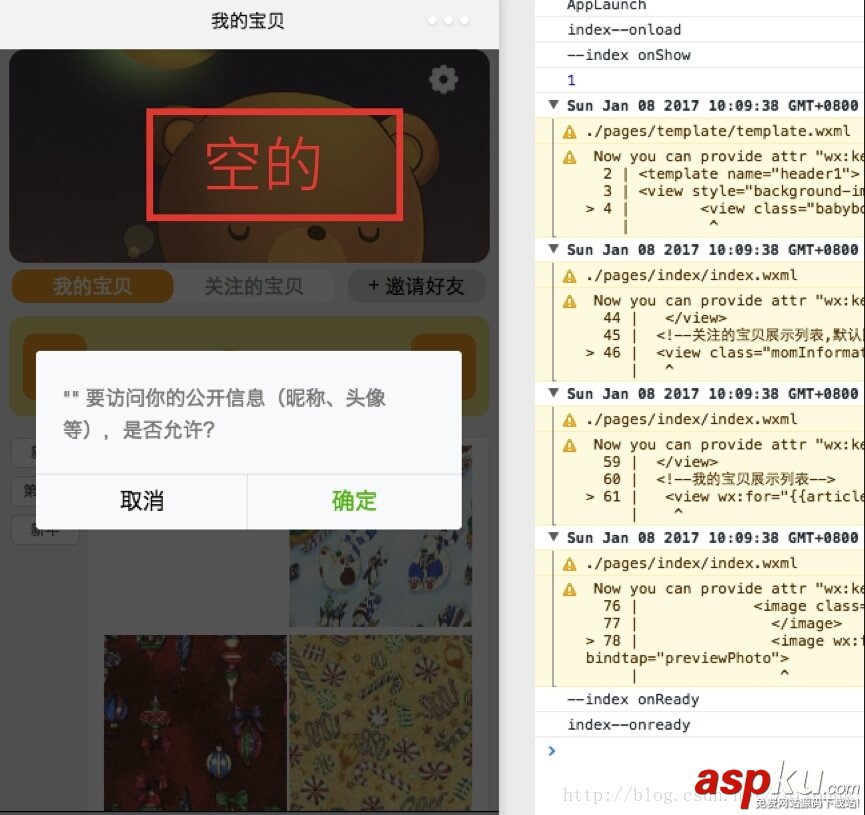The height and width of the screenshot is (815, 865).
Task: Select console output value '1'
Action: click(572, 81)
